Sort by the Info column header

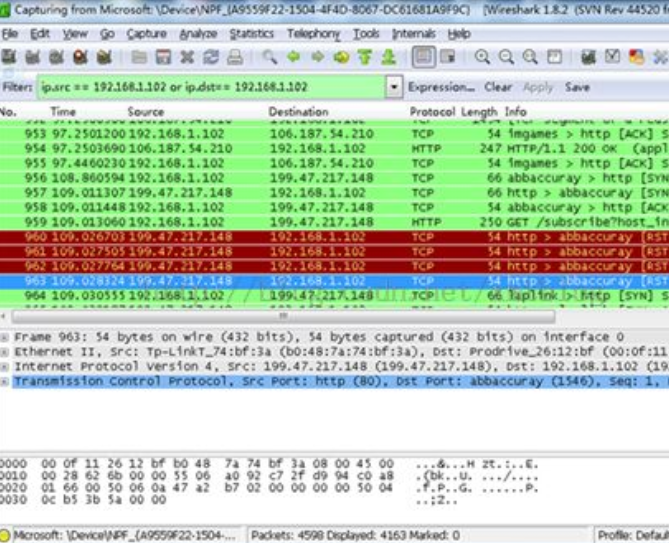tap(515, 112)
